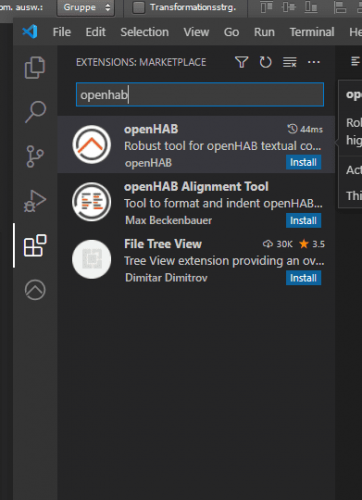Open the Source Control view
The width and height of the screenshot is (362, 500).
click(35, 156)
